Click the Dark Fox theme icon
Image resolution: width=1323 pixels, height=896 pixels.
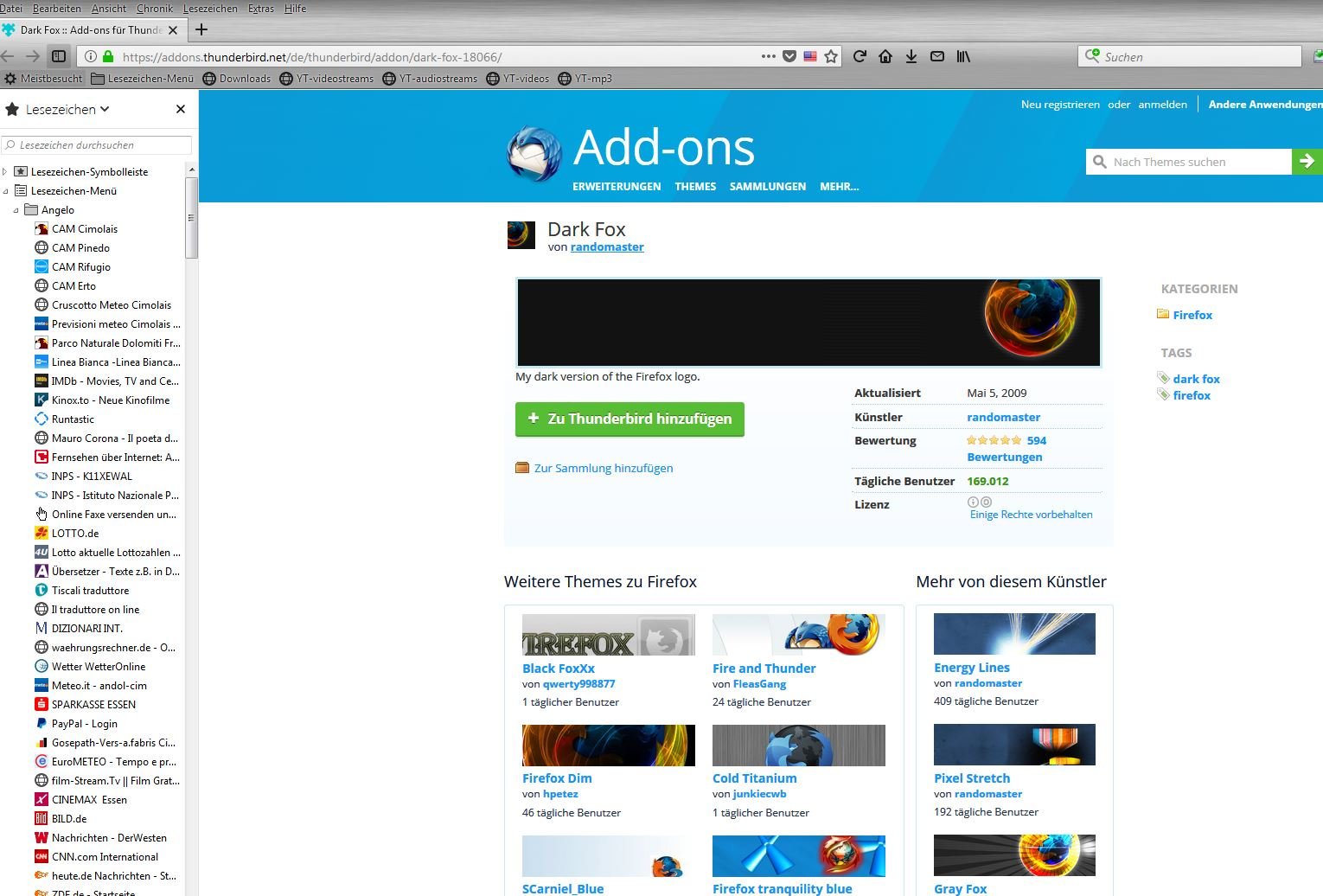click(x=521, y=235)
